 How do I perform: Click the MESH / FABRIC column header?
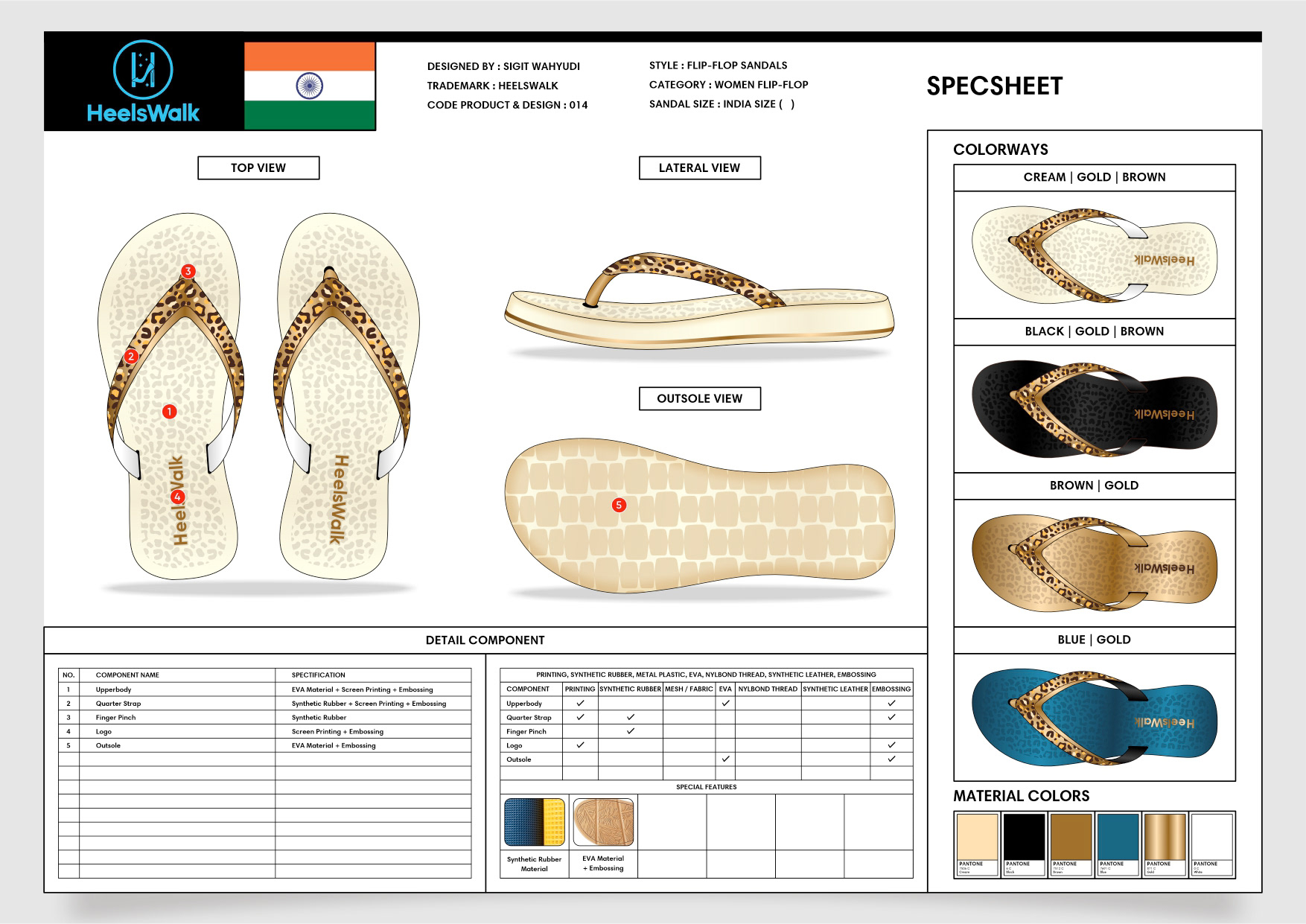689,689
